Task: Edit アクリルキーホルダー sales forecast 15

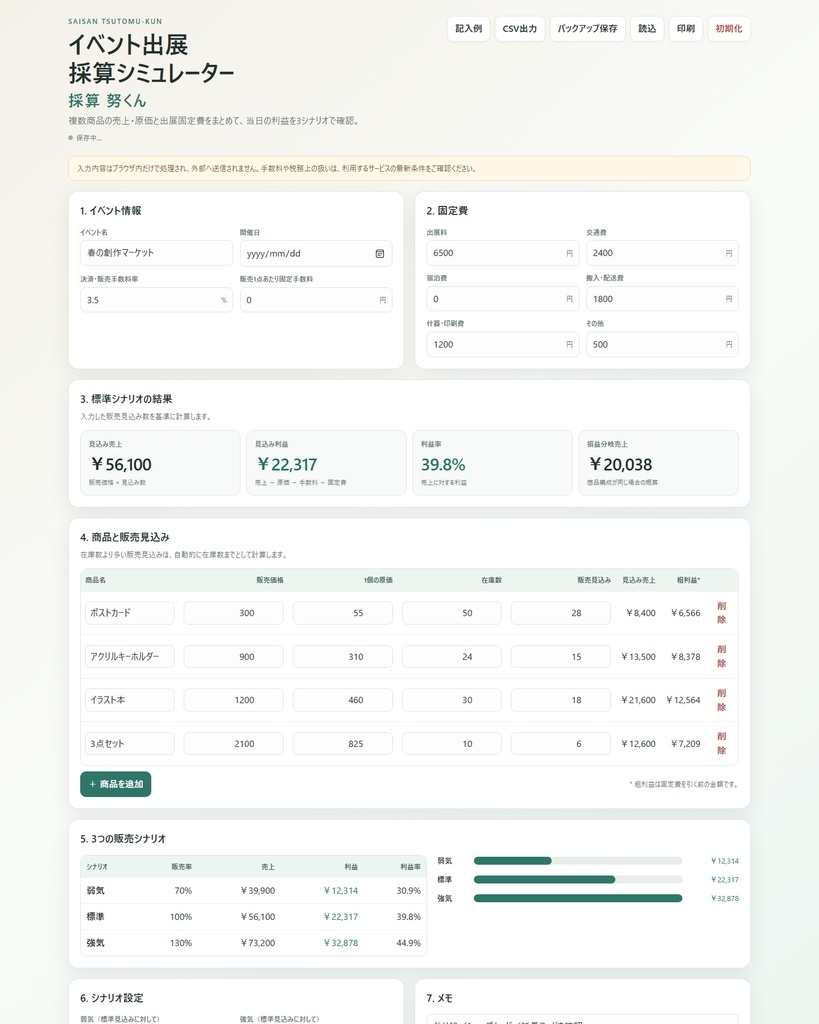Action: coord(561,656)
